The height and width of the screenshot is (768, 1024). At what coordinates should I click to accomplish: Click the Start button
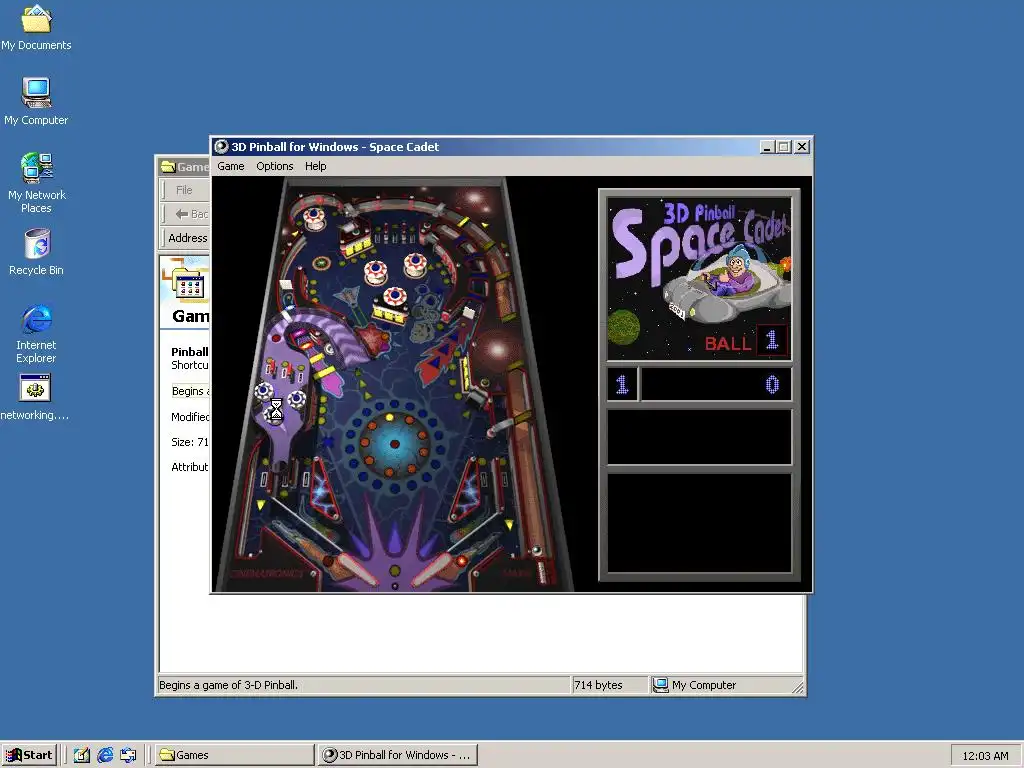pyautogui.click(x=29, y=755)
